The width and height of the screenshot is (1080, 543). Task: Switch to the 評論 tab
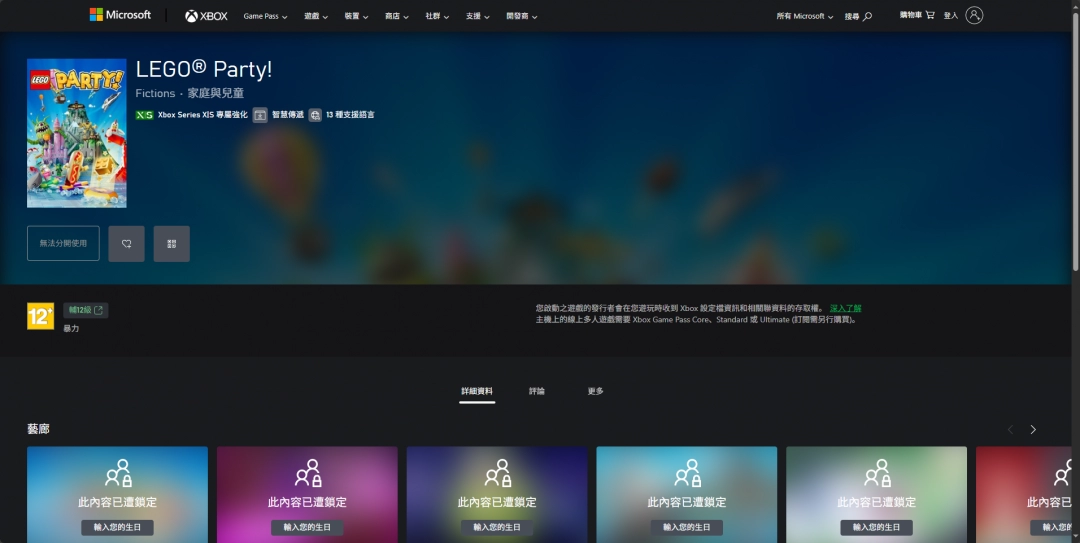(x=537, y=391)
